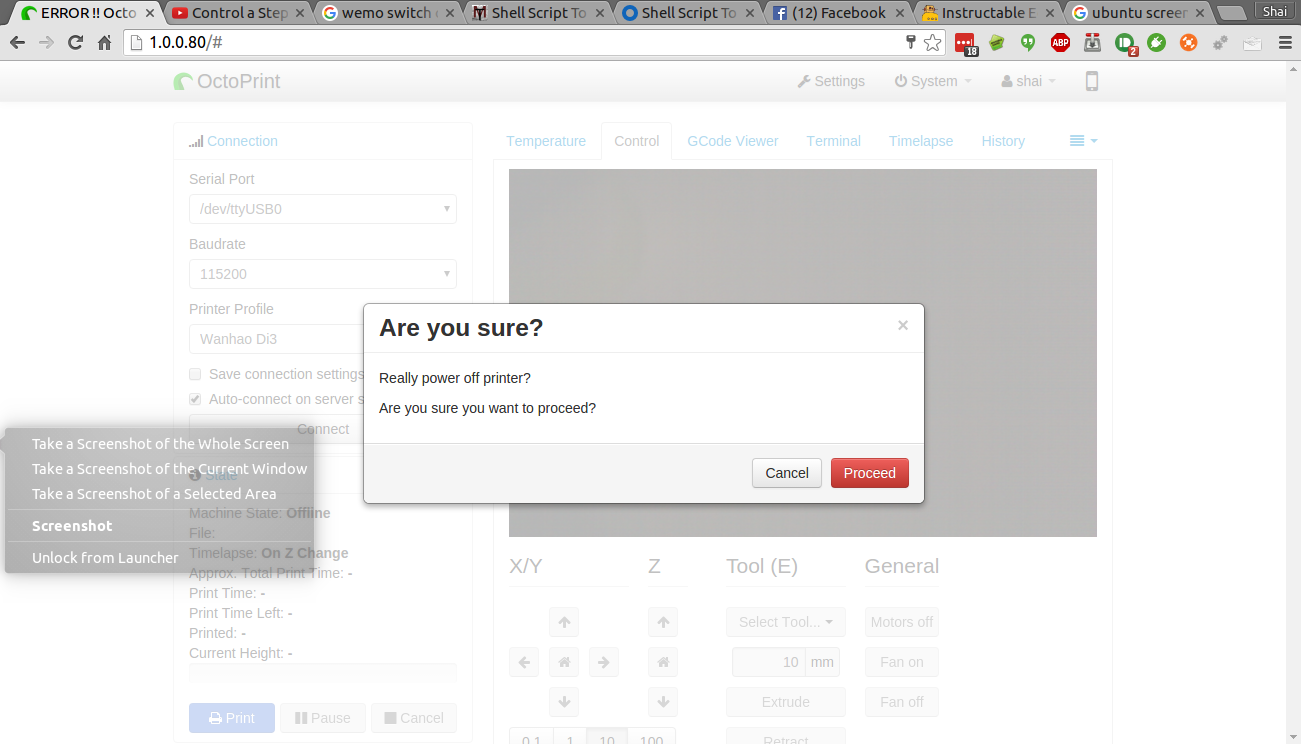Jog X axis right arrow
Screen dimensions: 1301x744
tap(604, 662)
